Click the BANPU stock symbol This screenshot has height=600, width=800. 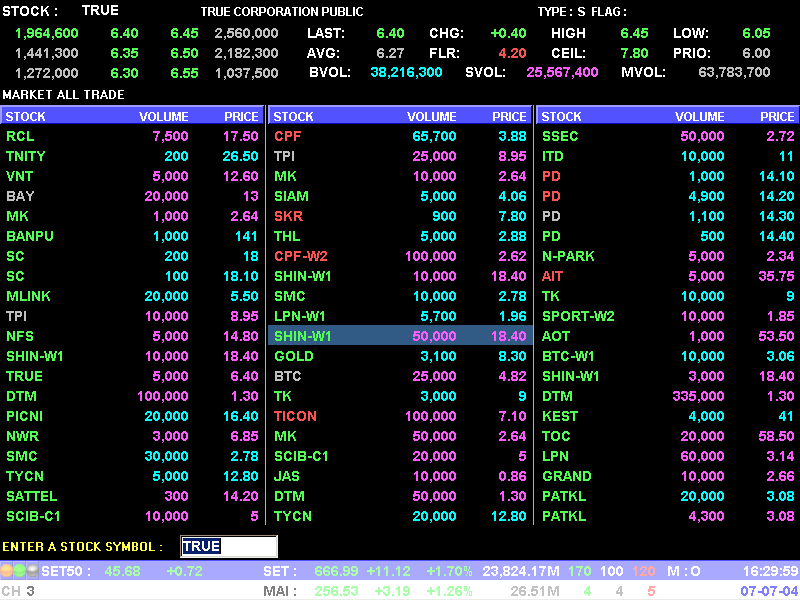pyautogui.click(x=30, y=236)
